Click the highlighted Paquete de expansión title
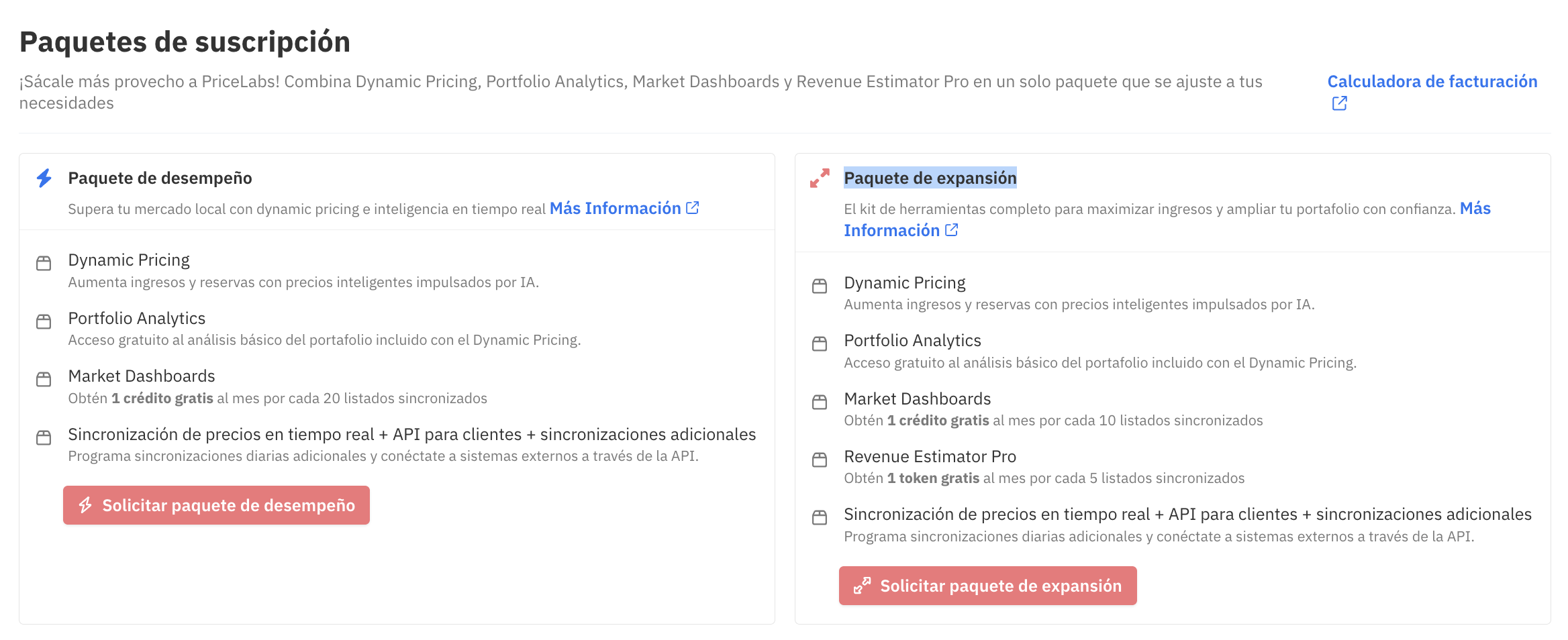The height and width of the screenshot is (640, 1568). (x=930, y=178)
